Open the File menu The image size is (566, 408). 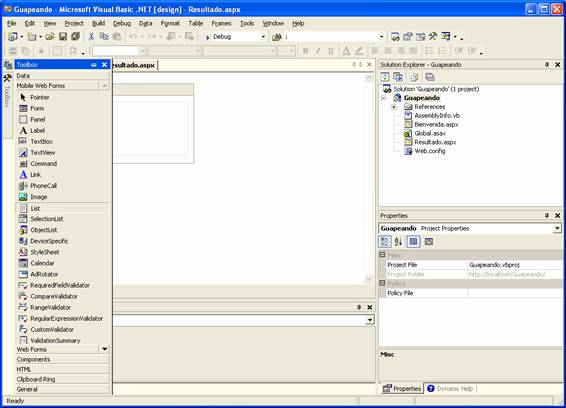(x=12, y=23)
